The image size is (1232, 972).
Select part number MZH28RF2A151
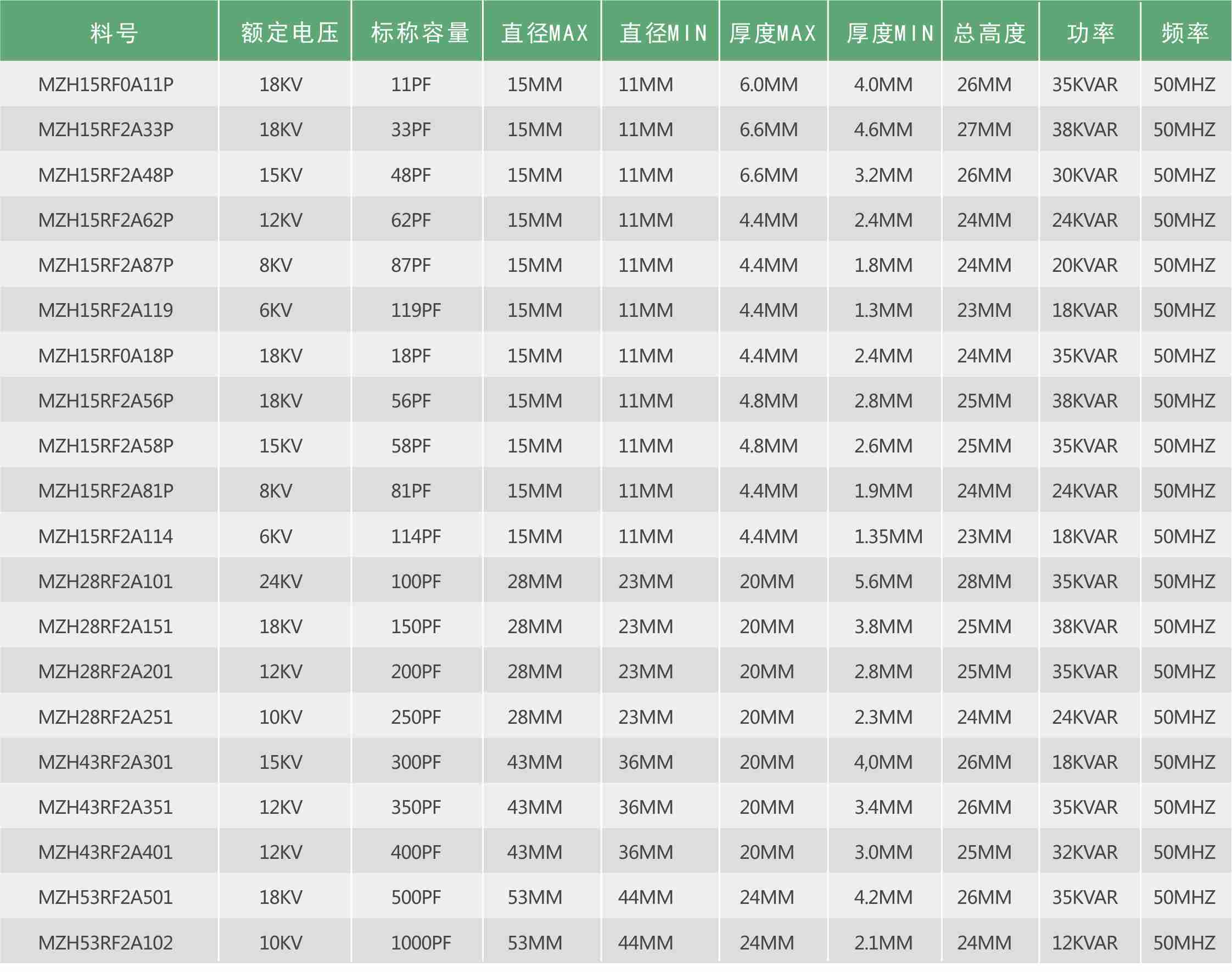[x=106, y=625]
